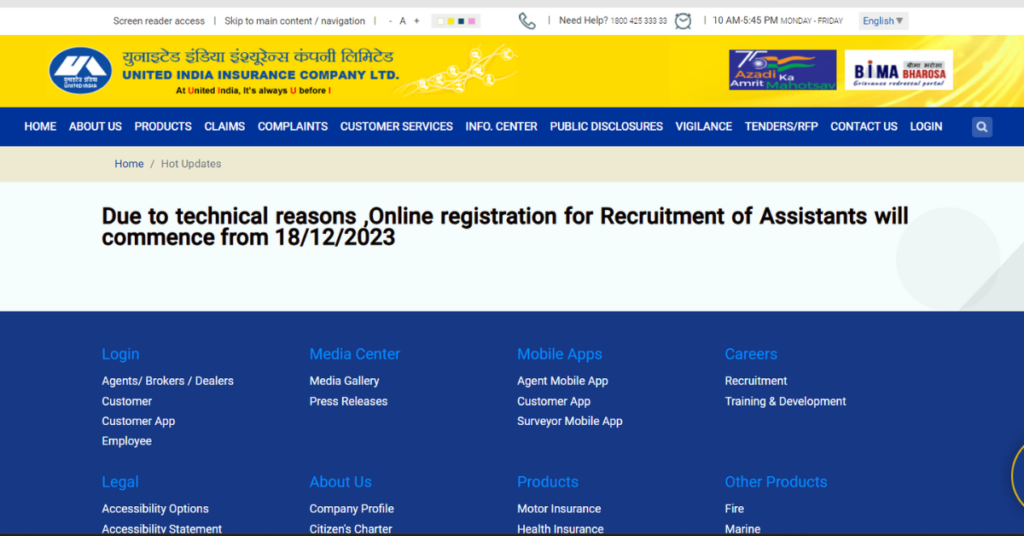The image size is (1024, 536).
Task: Go to the HOME menu item
Action: tap(40, 127)
